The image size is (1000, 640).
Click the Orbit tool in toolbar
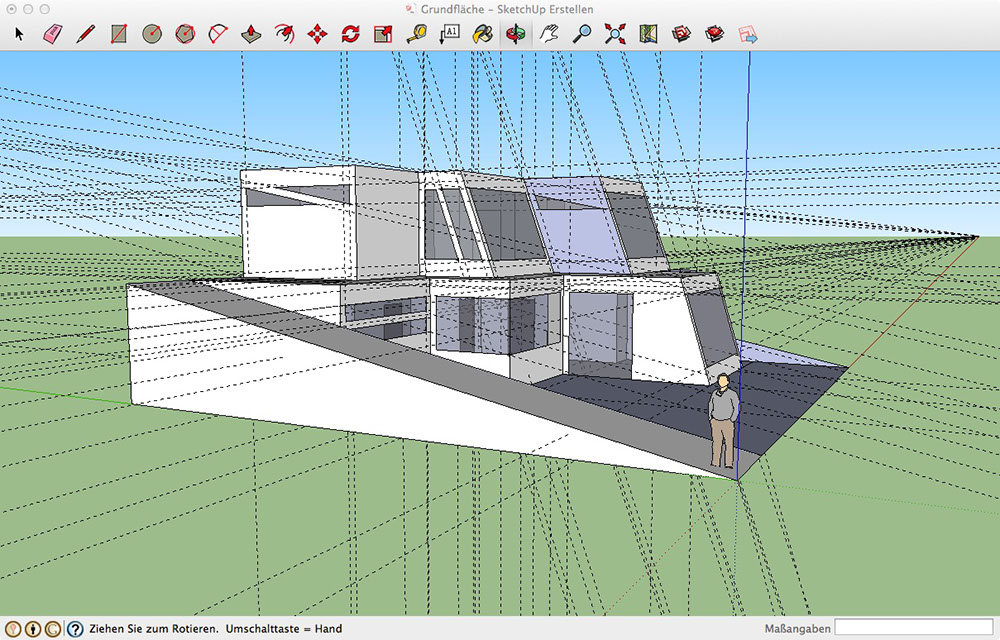[515, 34]
